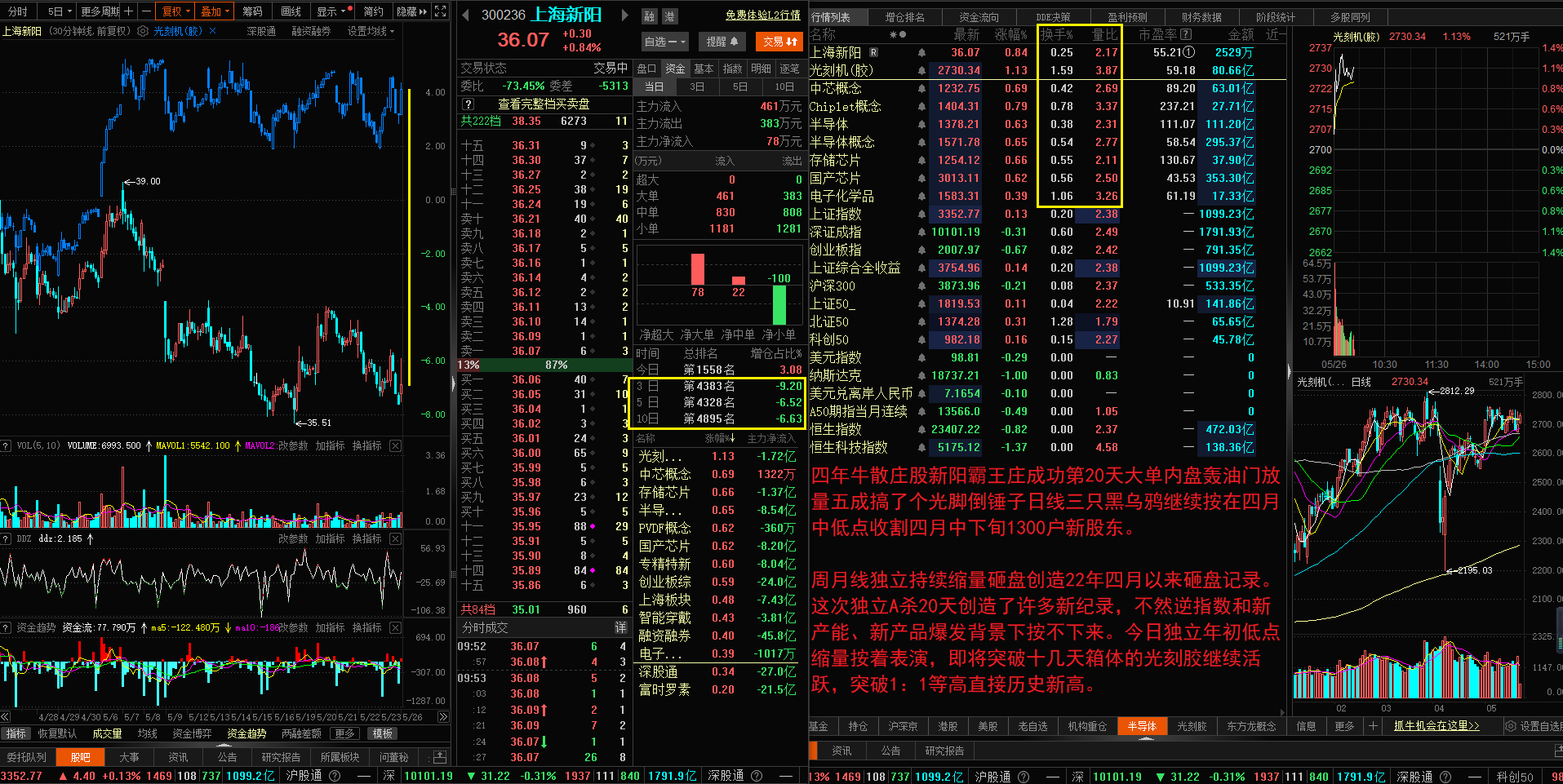Screen dimensions: 1563x784
Task: Open 更多周期 period options
Action: coord(100,11)
